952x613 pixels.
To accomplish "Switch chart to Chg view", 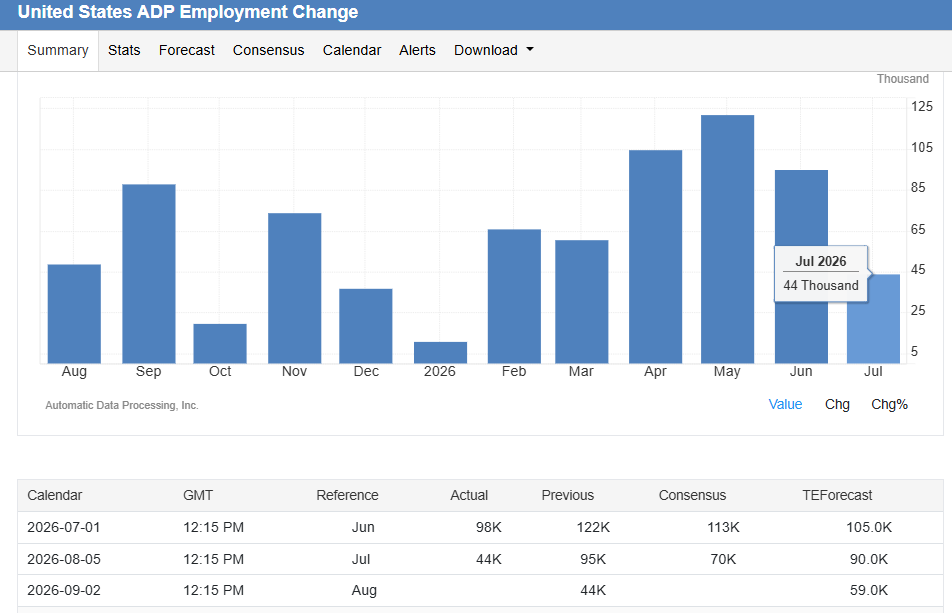I will coord(837,404).
